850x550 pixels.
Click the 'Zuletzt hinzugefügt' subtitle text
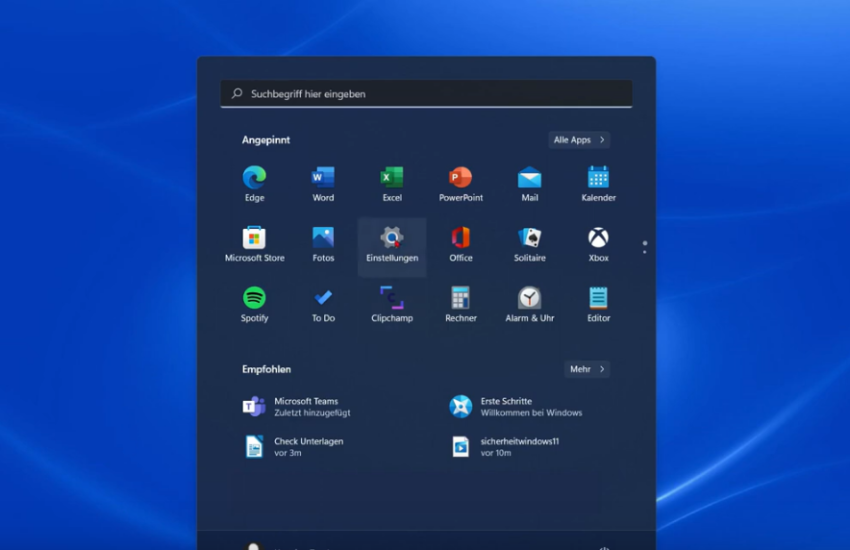pos(312,413)
